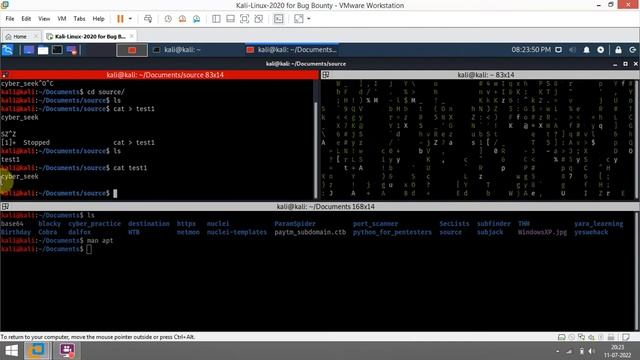This screenshot has height=360, width=640.
Task: Open the Help menu
Action: coord(98,19)
